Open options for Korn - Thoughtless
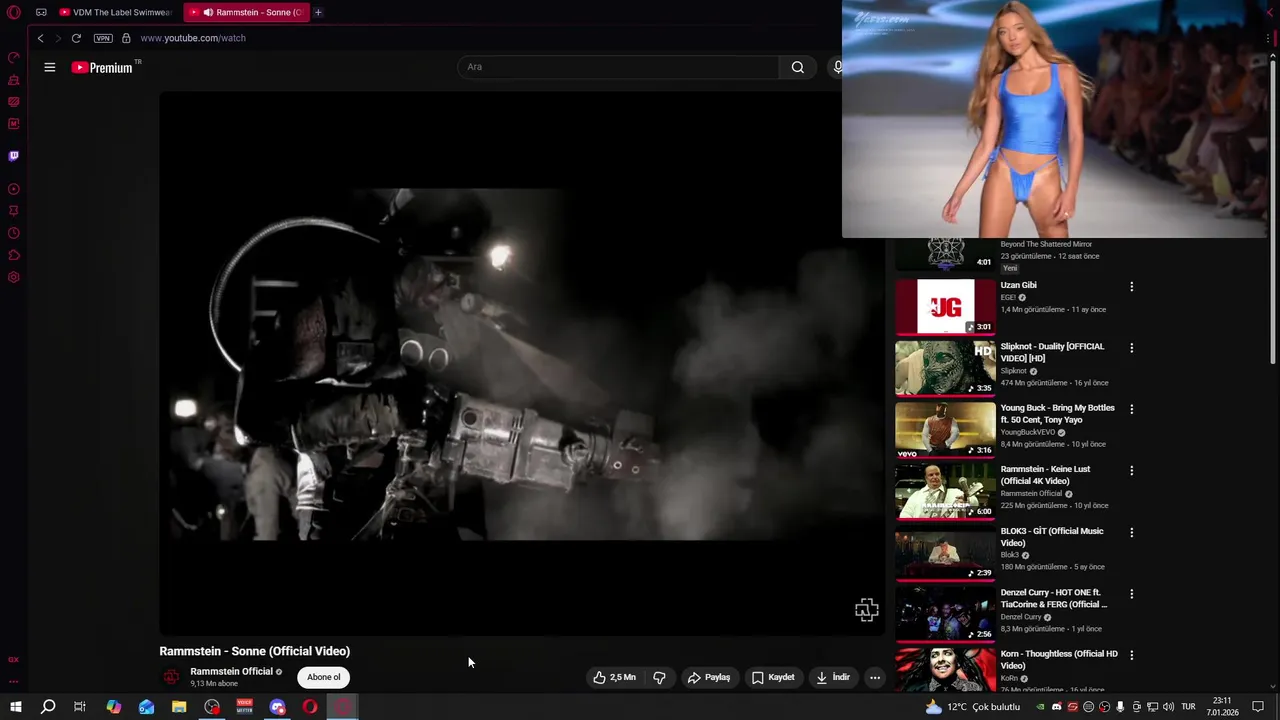This screenshot has height=720, width=1280. click(1132, 655)
